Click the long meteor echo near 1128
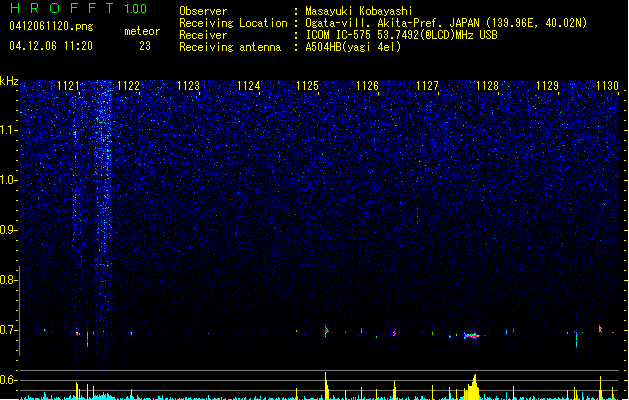The image size is (629, 400). pyautogui.click(x=472, y=335)
